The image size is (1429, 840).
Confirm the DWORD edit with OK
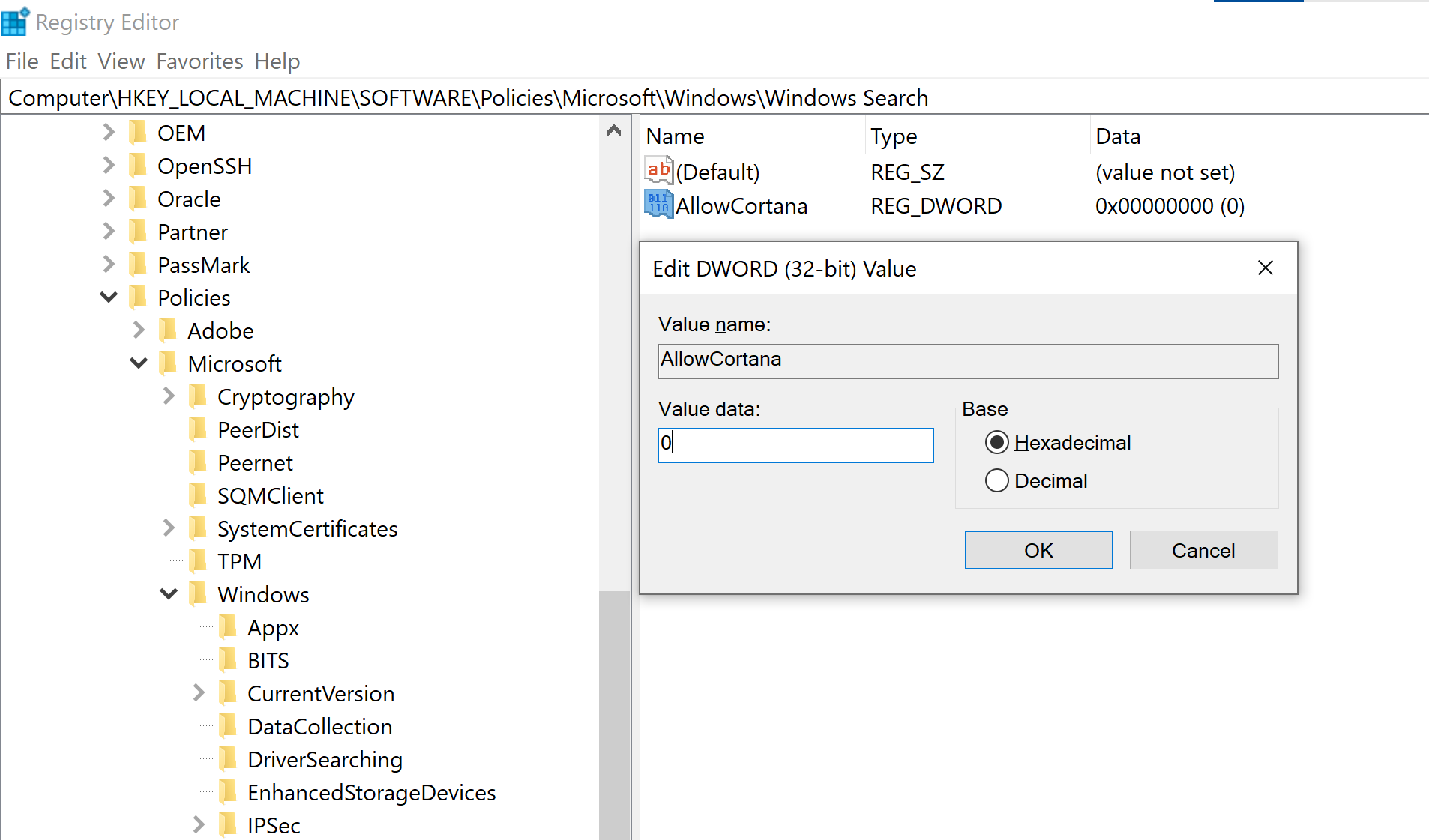tap(1038, 550)
